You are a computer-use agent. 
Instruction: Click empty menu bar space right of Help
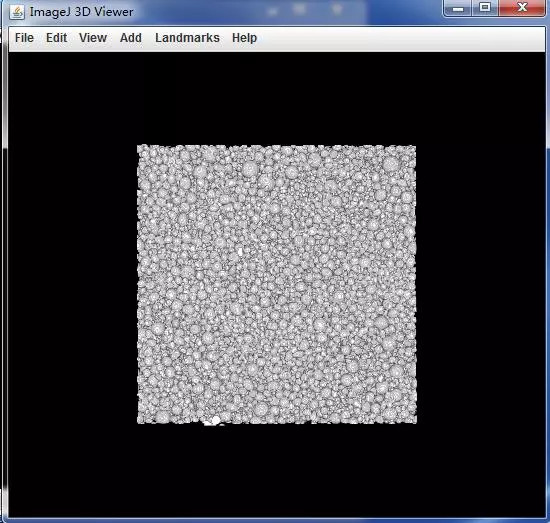point(400,39)
